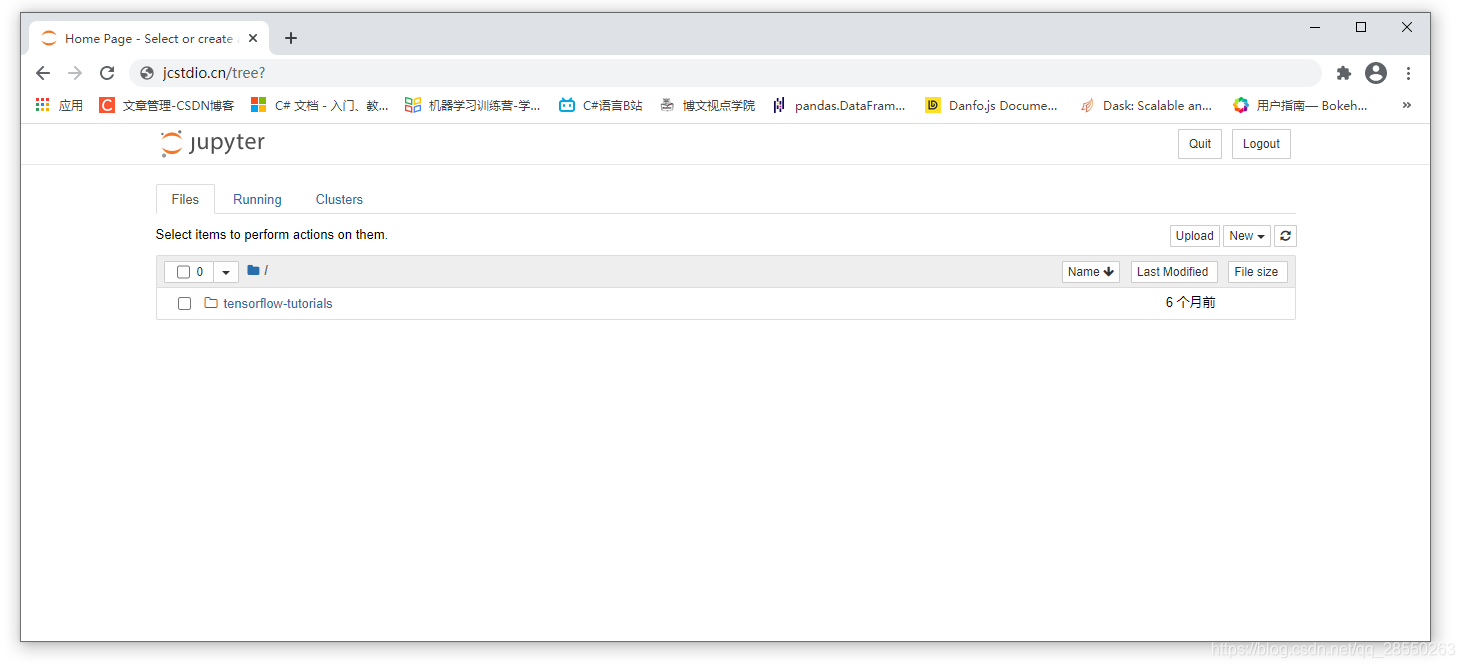Click the Upload button
The width and height of the screenshot is (1465, 668).
pyautogui.click(x=1194, y=235)
